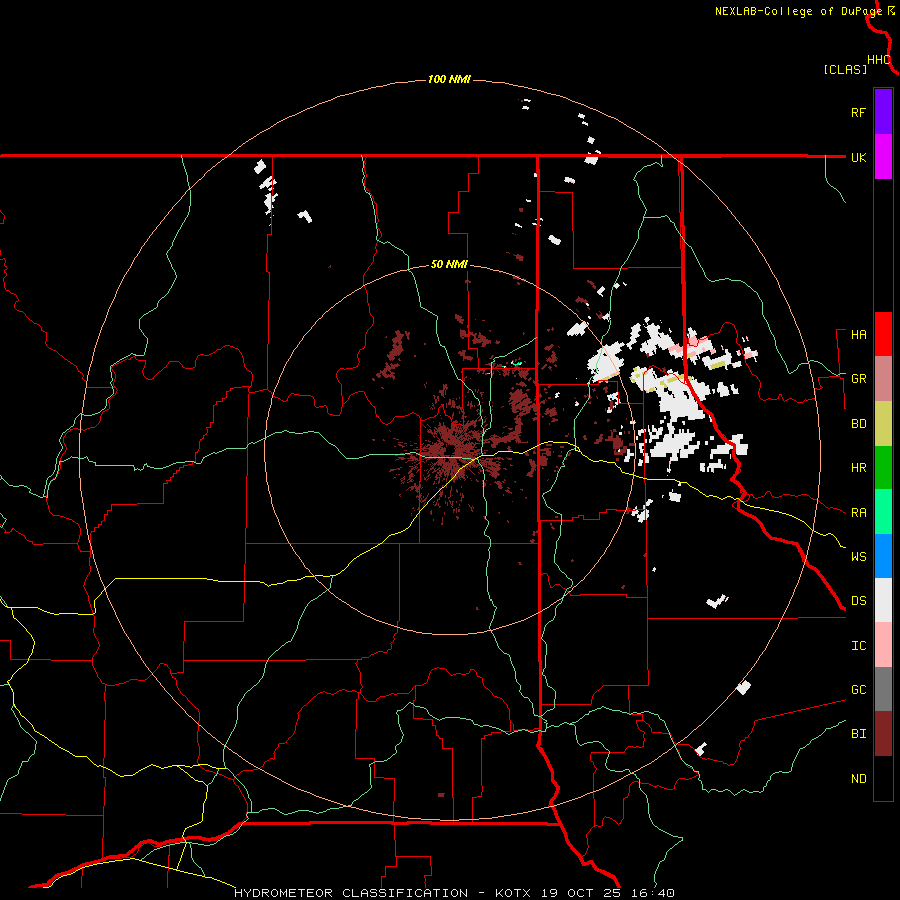Click the UK magenta legend color swatch
Viewport: 900px width, 900px height.
click(883, 157)
